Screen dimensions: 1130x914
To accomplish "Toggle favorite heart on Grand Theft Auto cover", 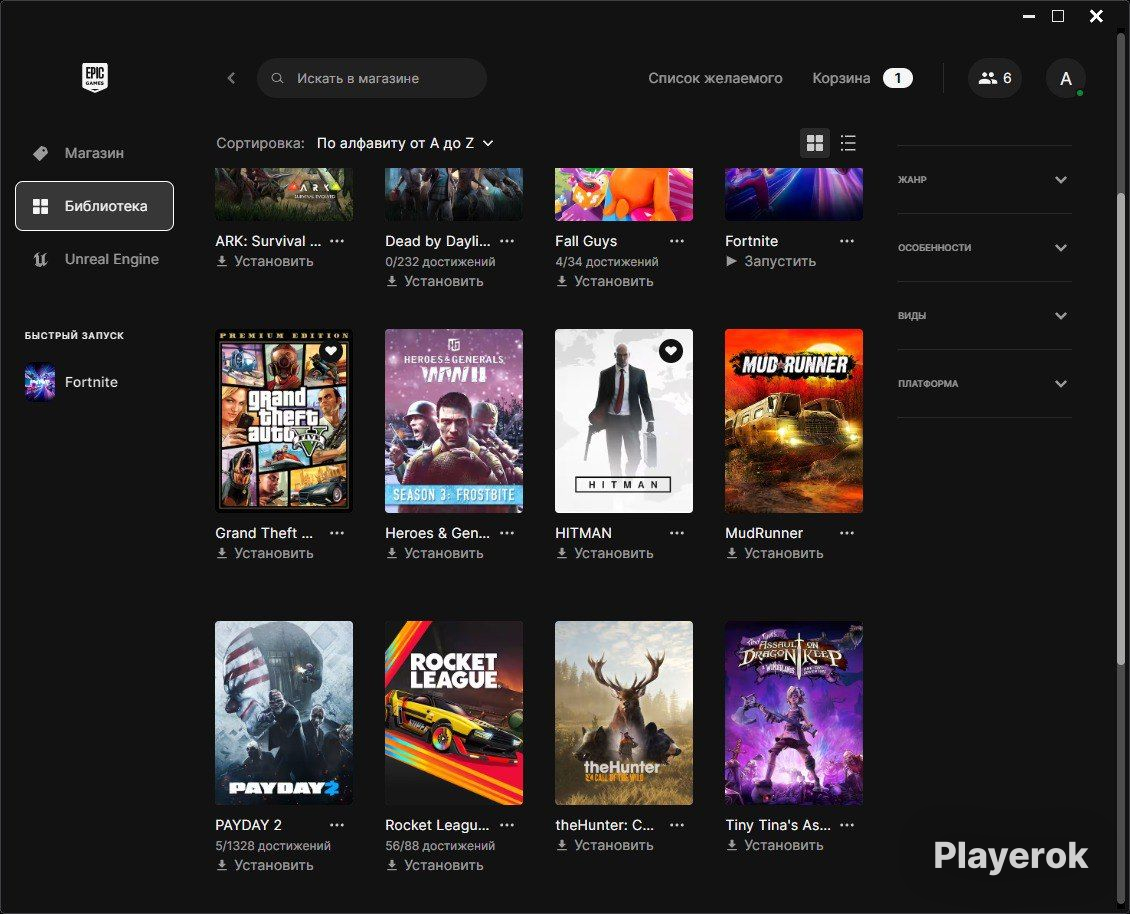I will click(x=331, y=351).
